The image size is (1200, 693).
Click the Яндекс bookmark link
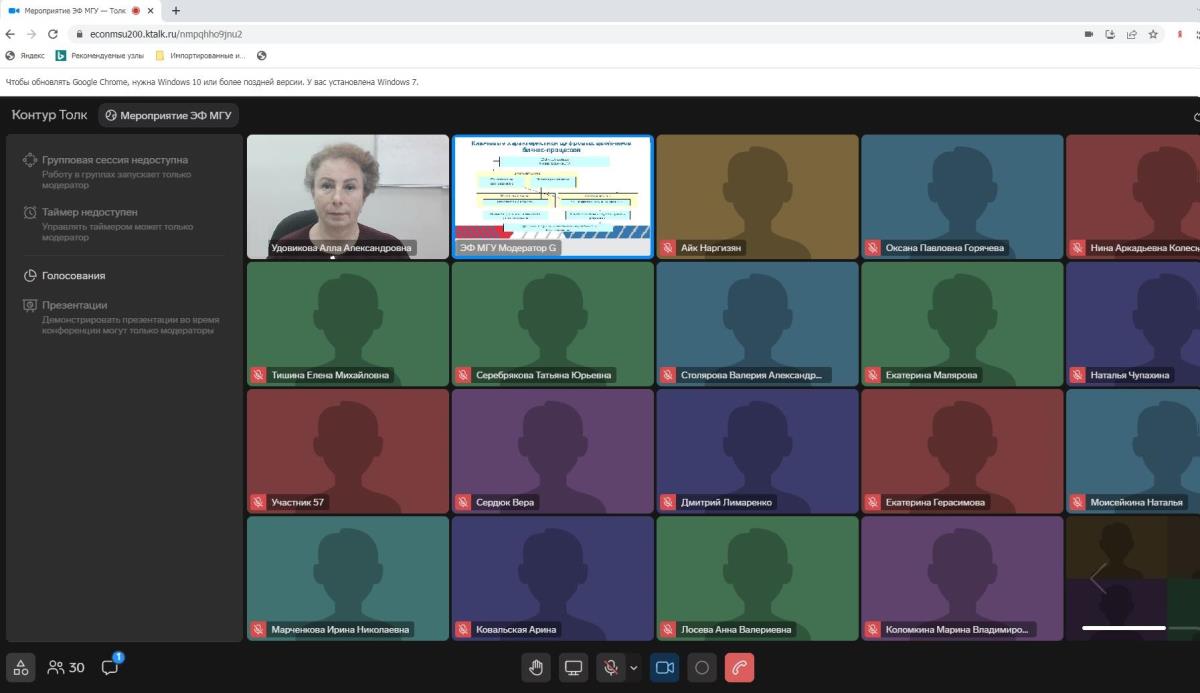point(25,56)
